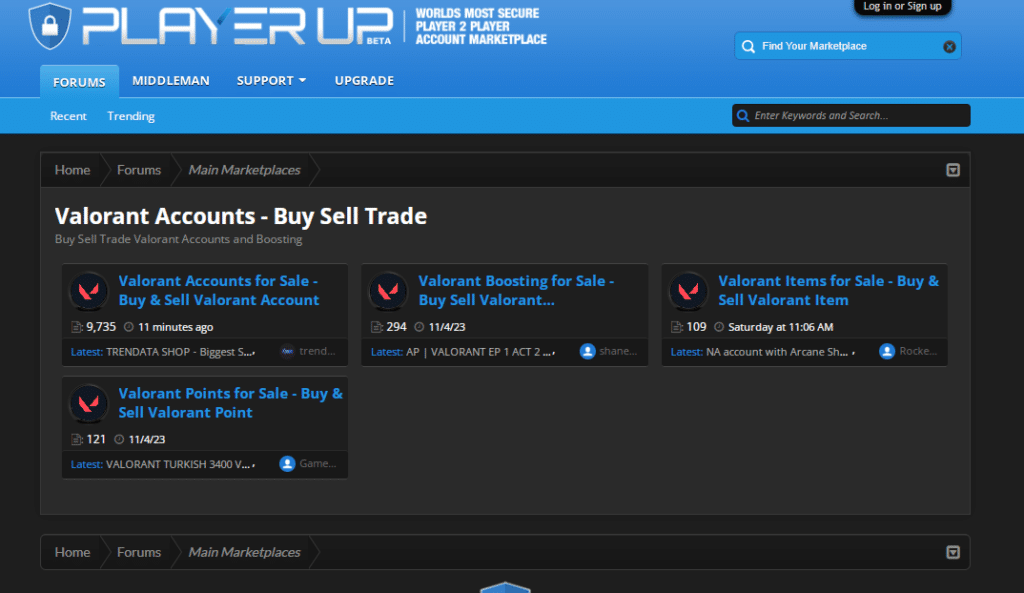Go to Trending posts
The height and width of the screenshot is (593, 1024).
131,116
